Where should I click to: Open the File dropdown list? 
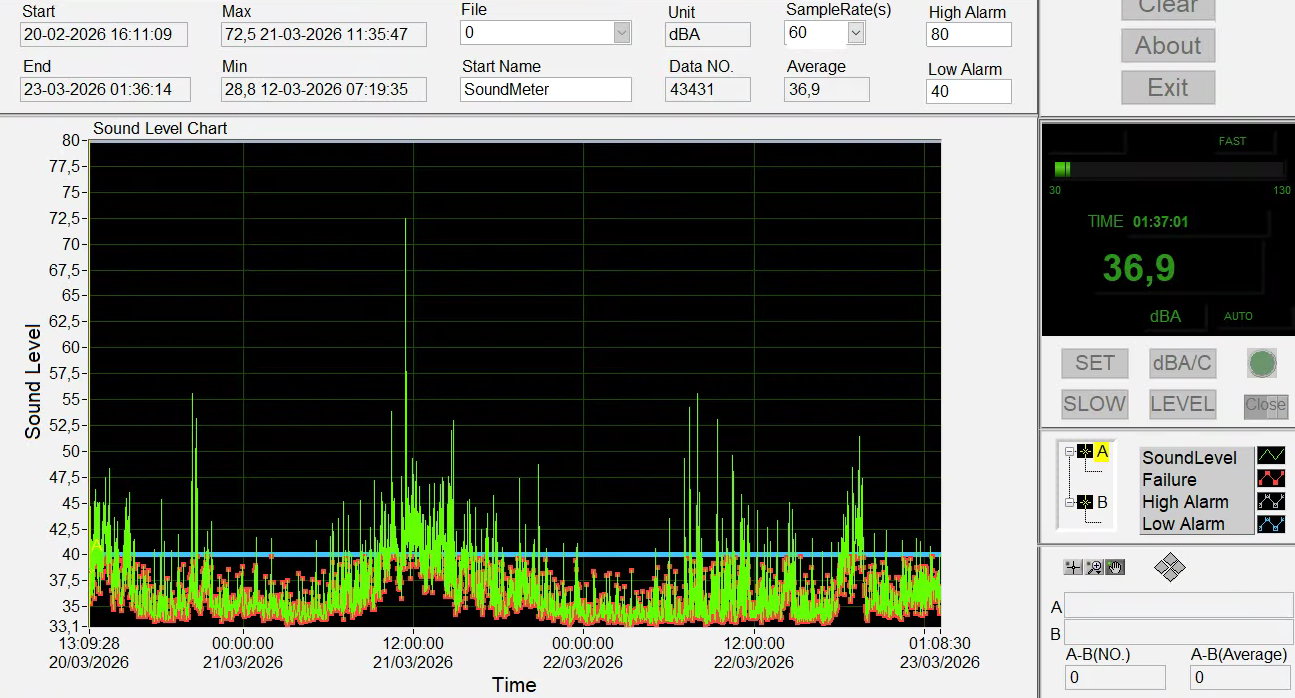[x=622, y=33]
